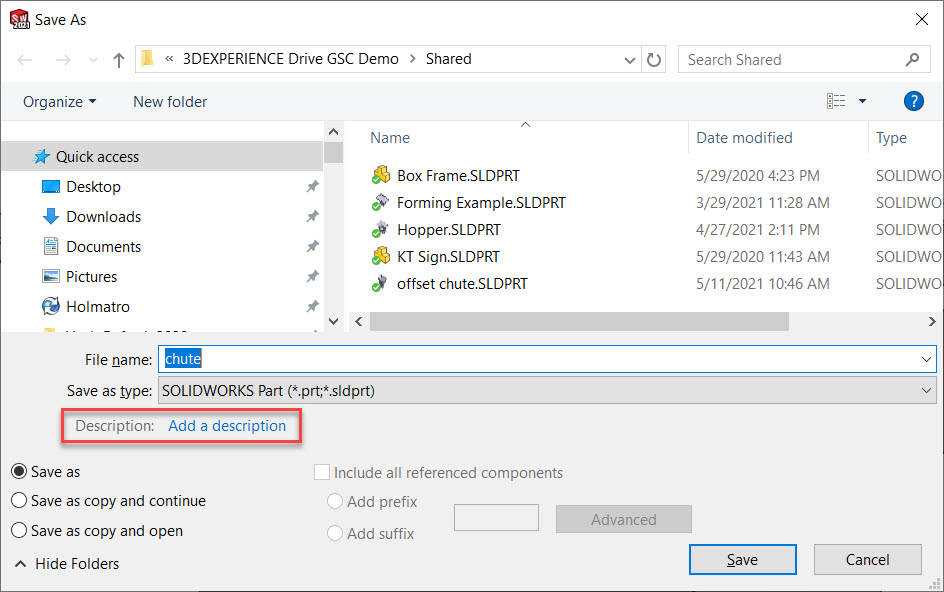Unpin Downloads using its pin icon
This screenshot has height=592, width=944.
pyautogui.click(x=312, y=216)
